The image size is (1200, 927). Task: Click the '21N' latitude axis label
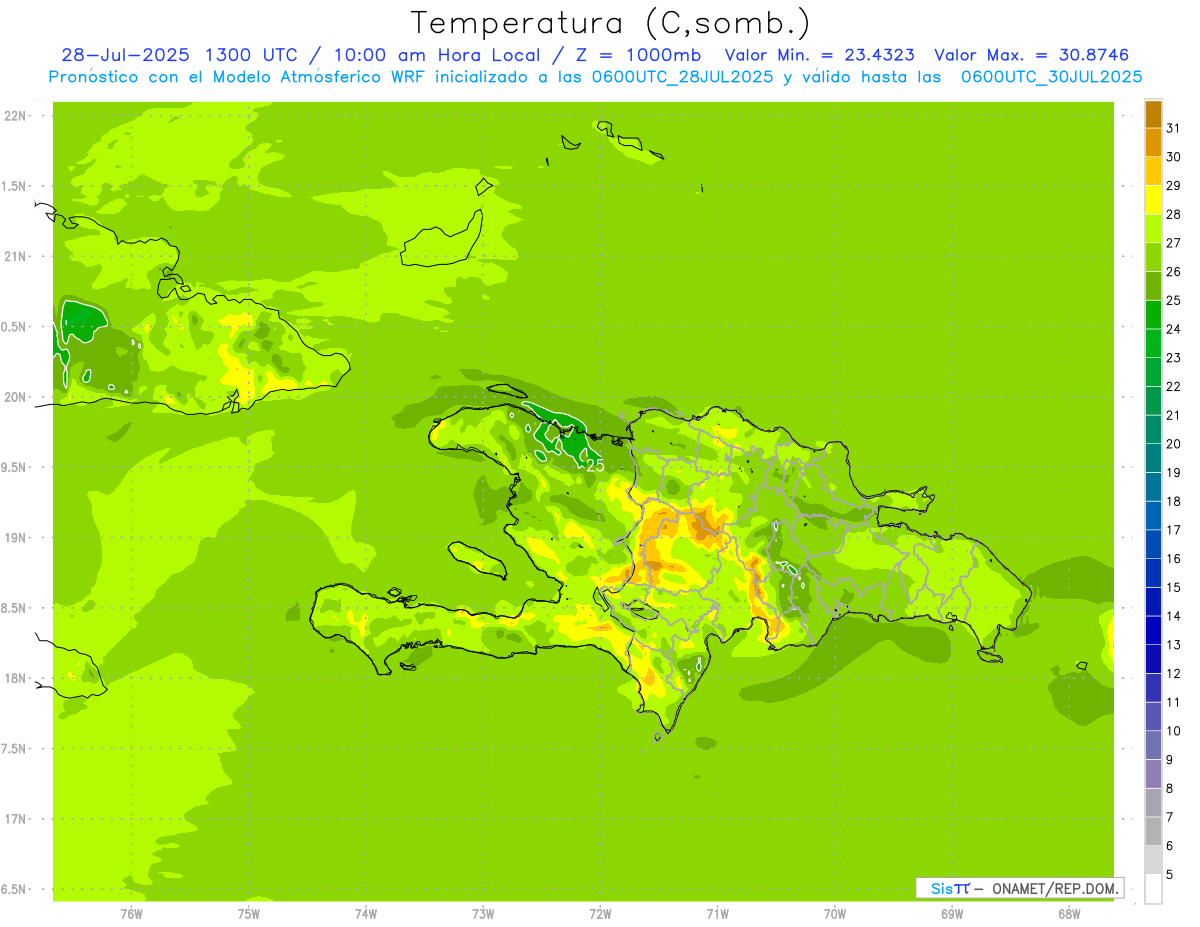pos(15,257)
